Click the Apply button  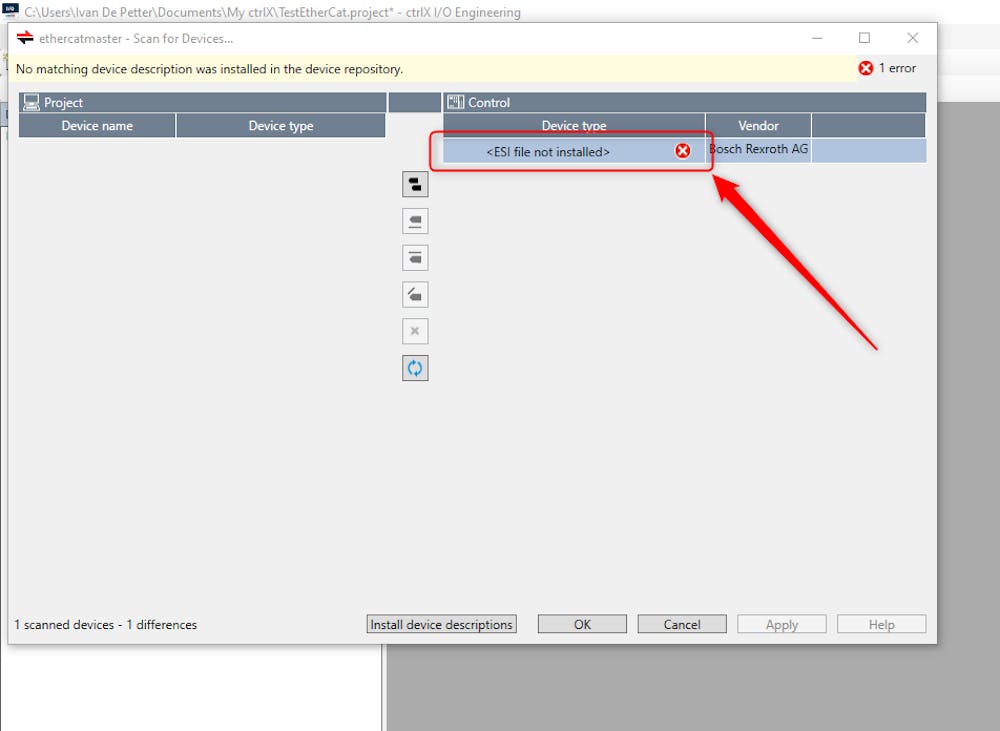tap(781, 624)
